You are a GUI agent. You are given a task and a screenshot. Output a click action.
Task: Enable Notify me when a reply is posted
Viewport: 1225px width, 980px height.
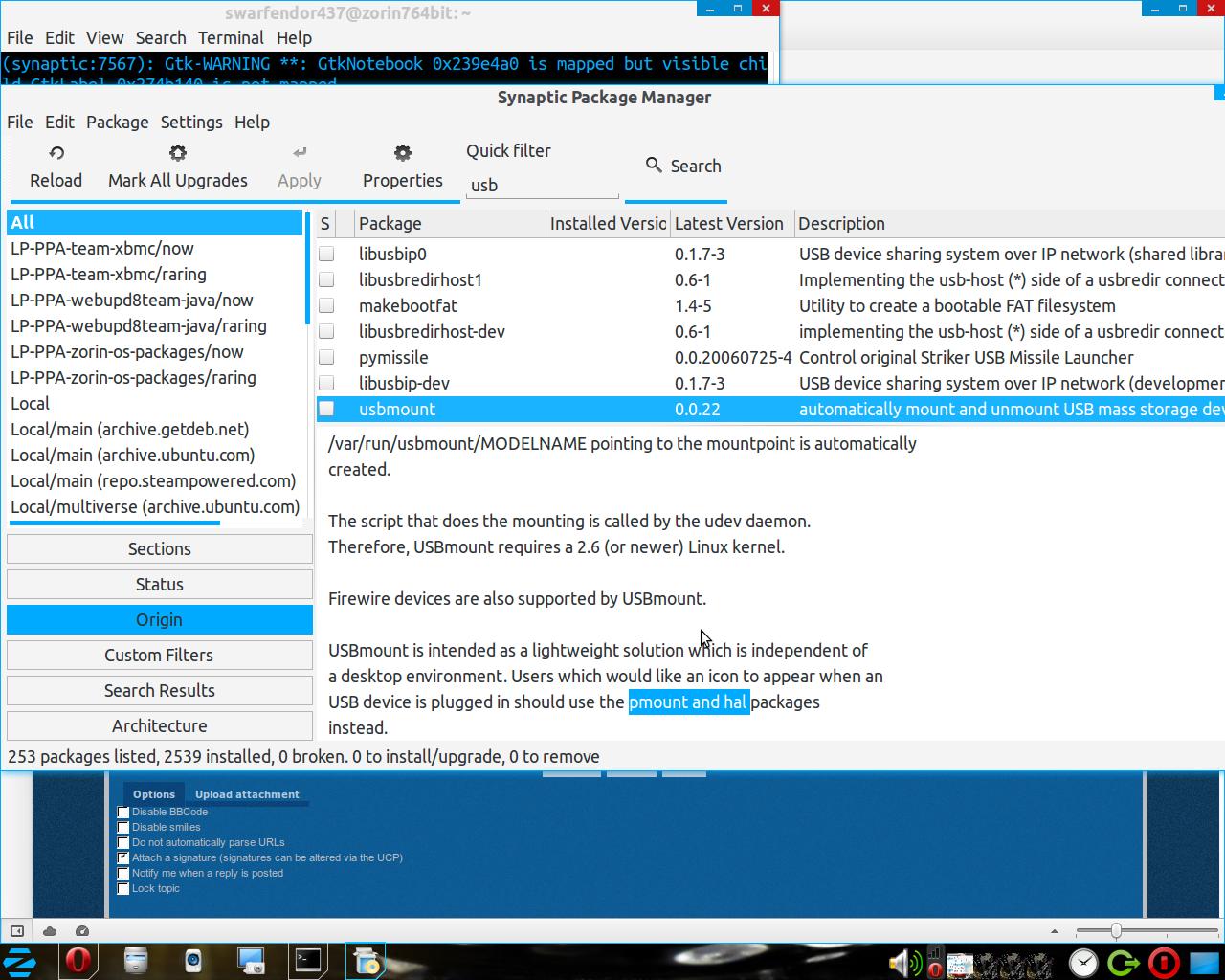pyautogui.click(x=123, y=874)
